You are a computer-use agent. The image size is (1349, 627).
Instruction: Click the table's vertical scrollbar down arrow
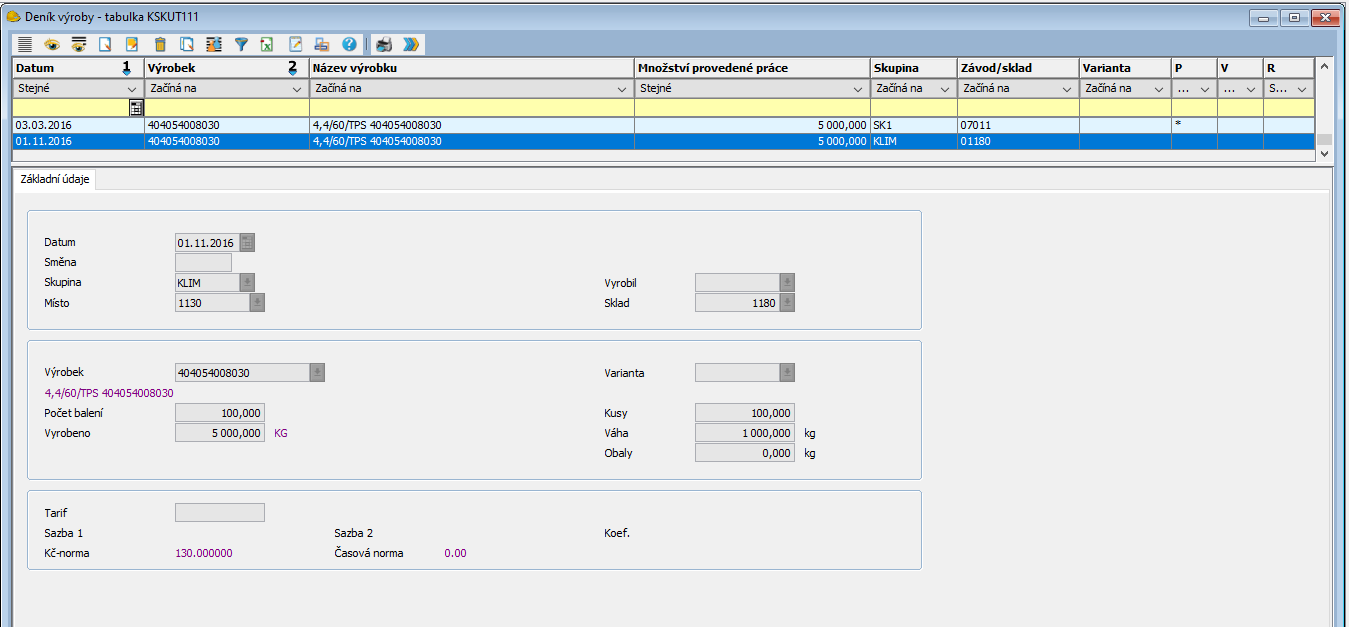[x=1324, y=154]
